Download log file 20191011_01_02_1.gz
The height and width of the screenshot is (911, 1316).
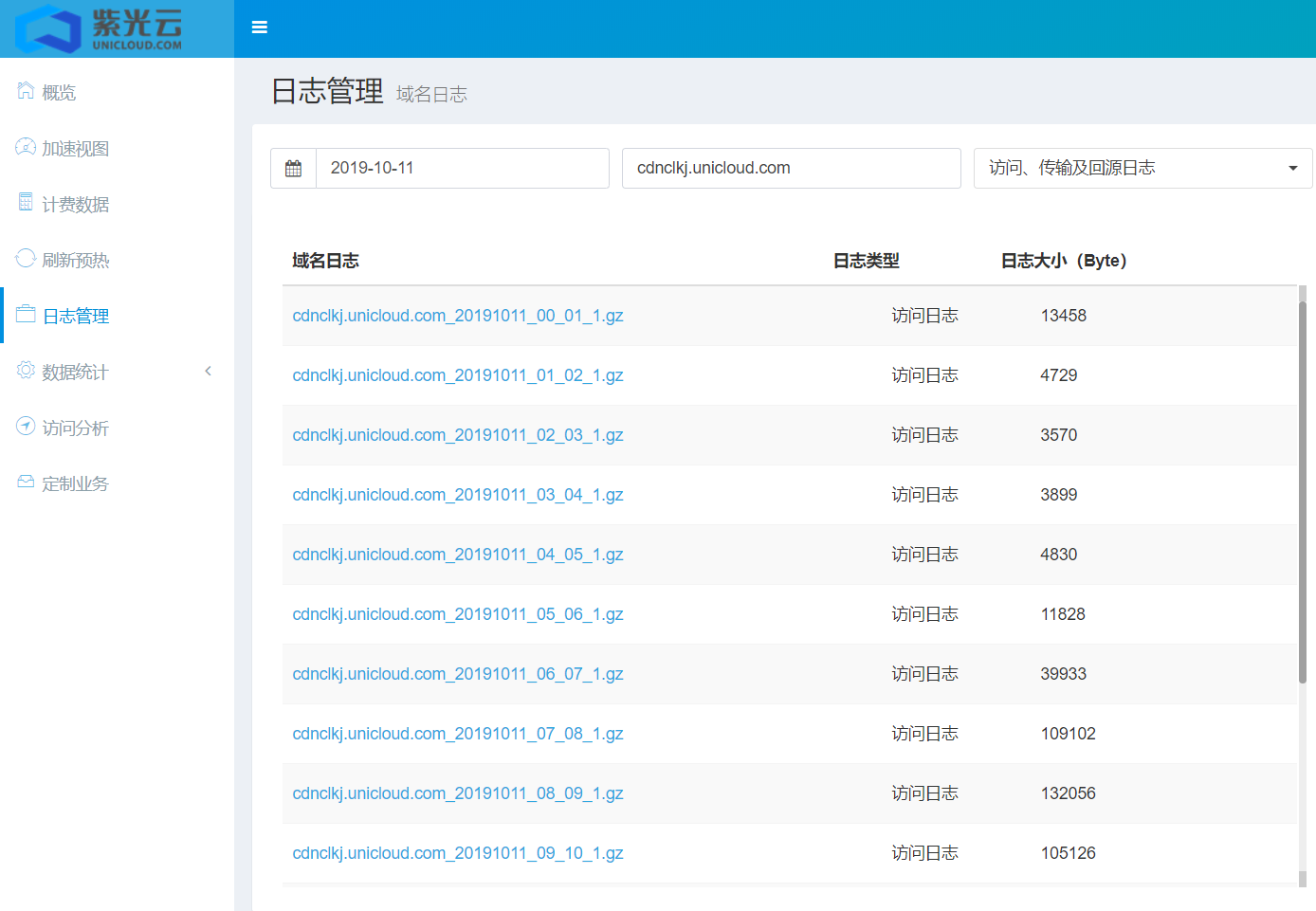(458, 375)
